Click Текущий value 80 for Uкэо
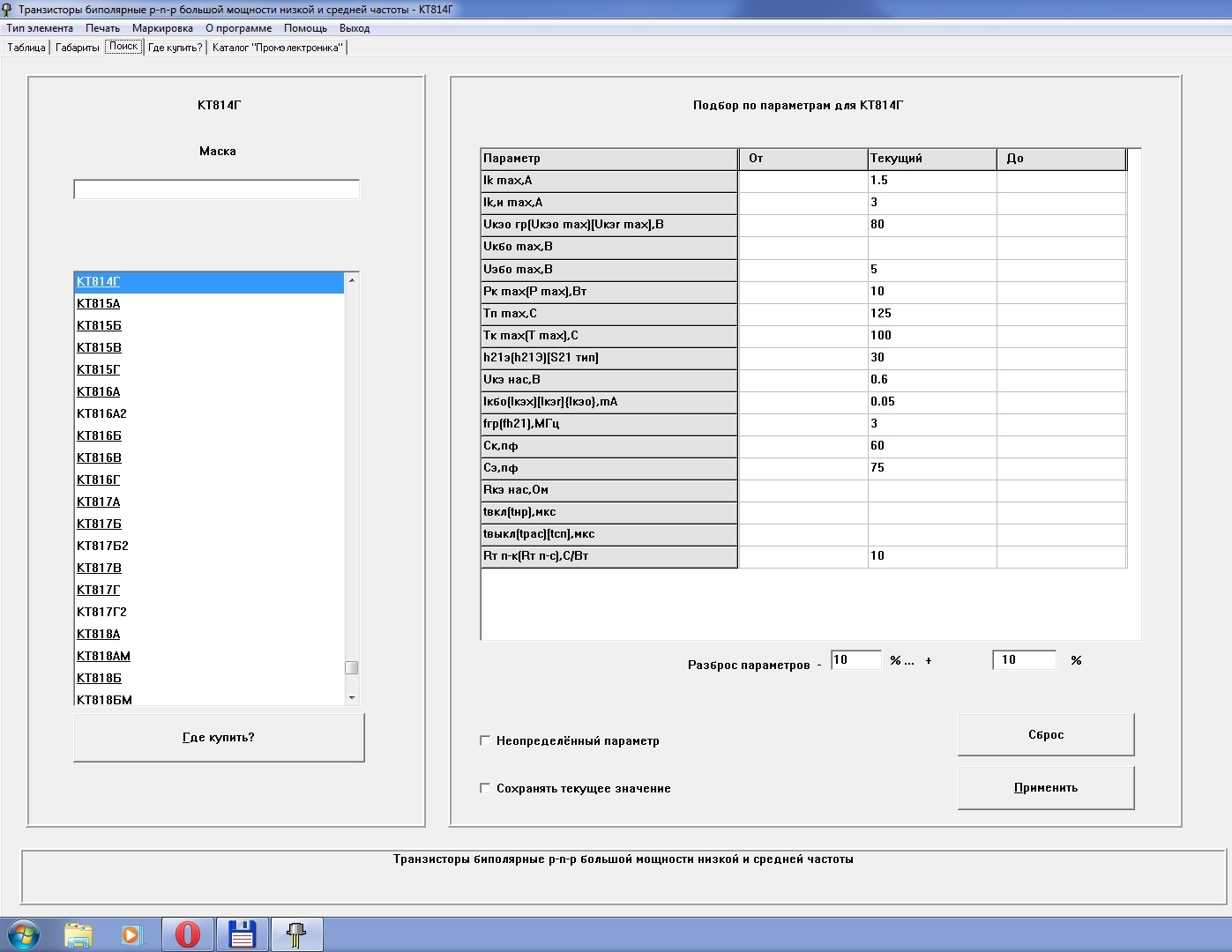 [932, 225]
